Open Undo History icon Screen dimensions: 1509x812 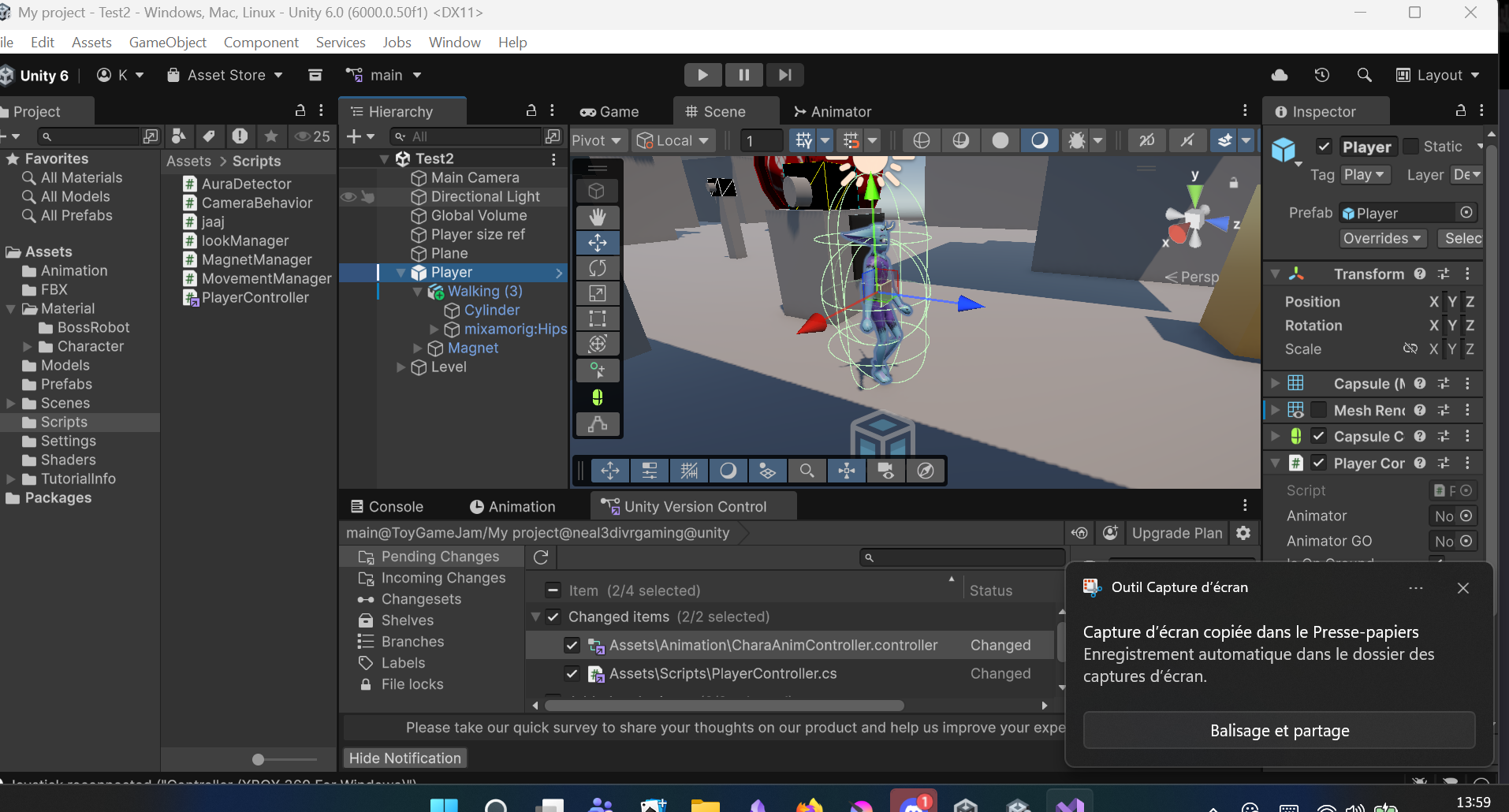[1322, 75]
